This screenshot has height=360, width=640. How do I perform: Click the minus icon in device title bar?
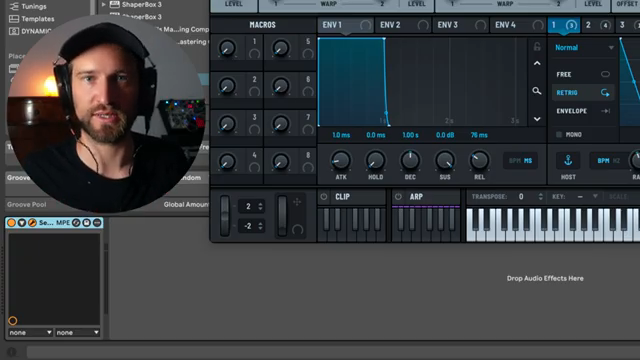coord(97,222)
